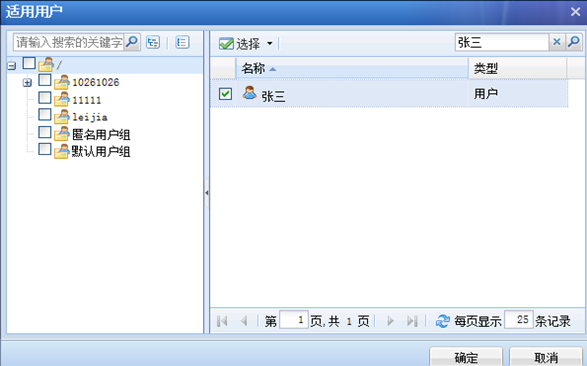Click the list view mode icon
This screenshot has height=366, width=587.
182,42
